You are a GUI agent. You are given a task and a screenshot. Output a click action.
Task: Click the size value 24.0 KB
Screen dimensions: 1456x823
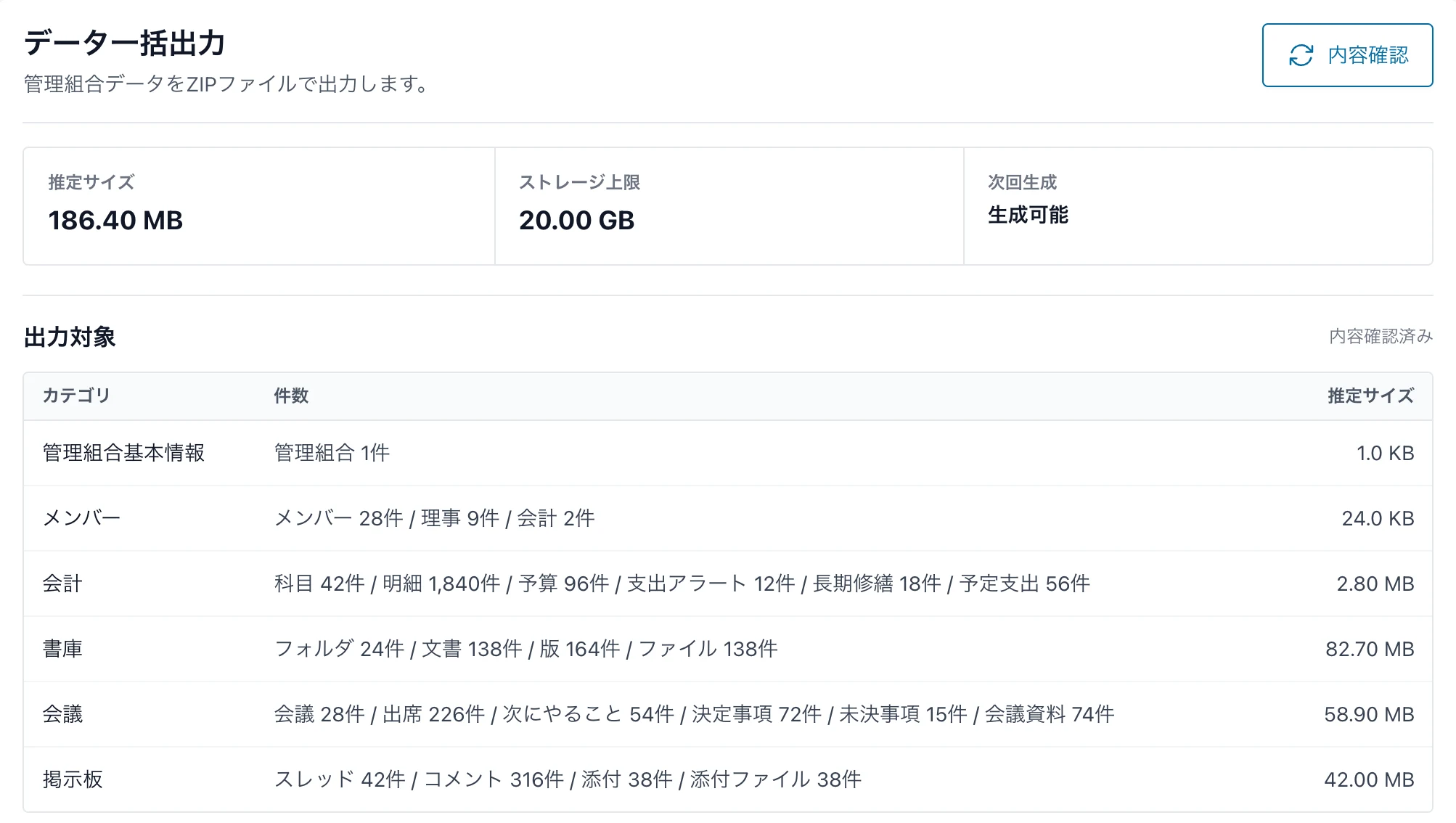click(x=1378, y=518)
